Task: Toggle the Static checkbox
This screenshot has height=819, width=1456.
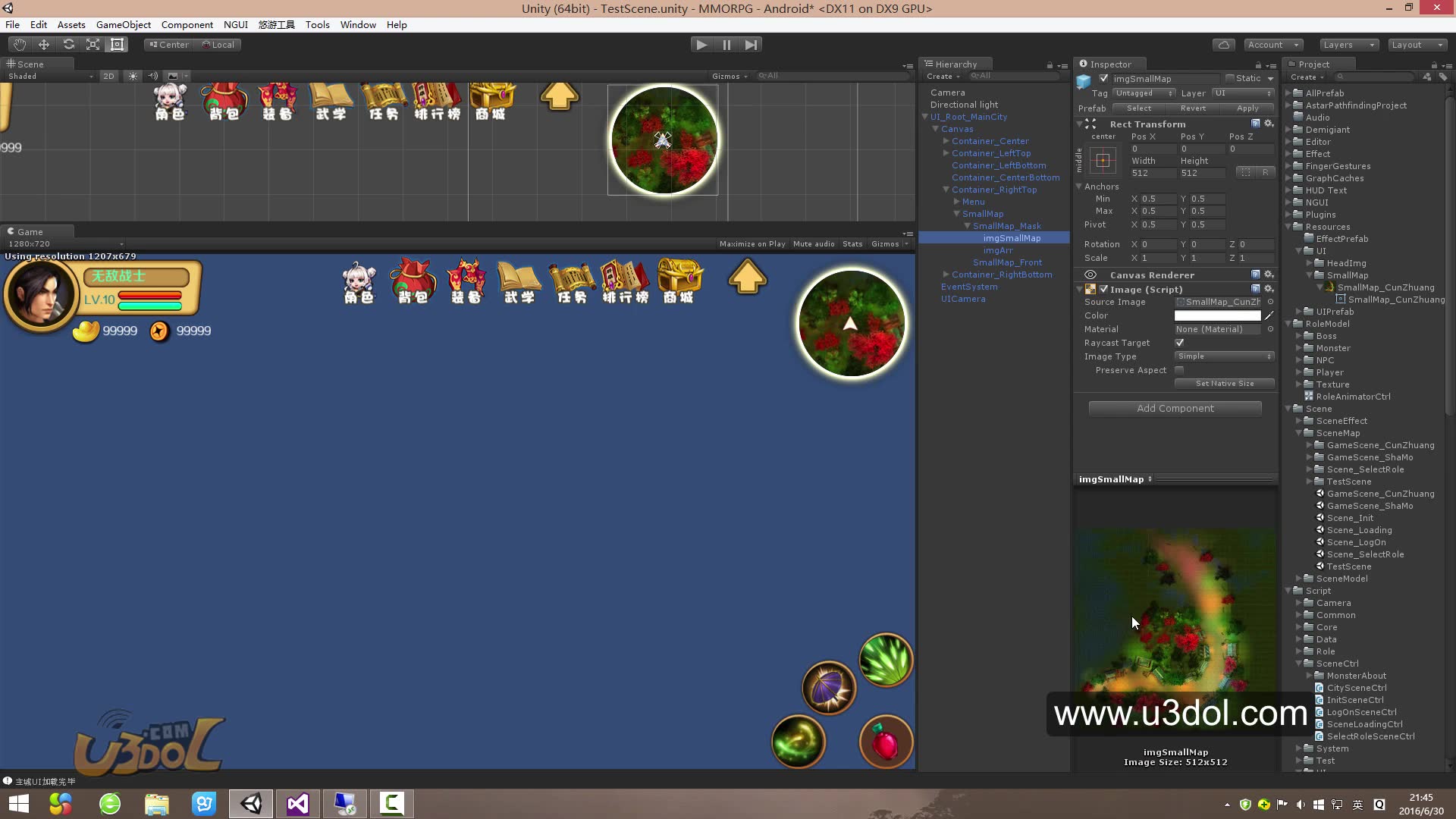Action: click(1230, 79)
